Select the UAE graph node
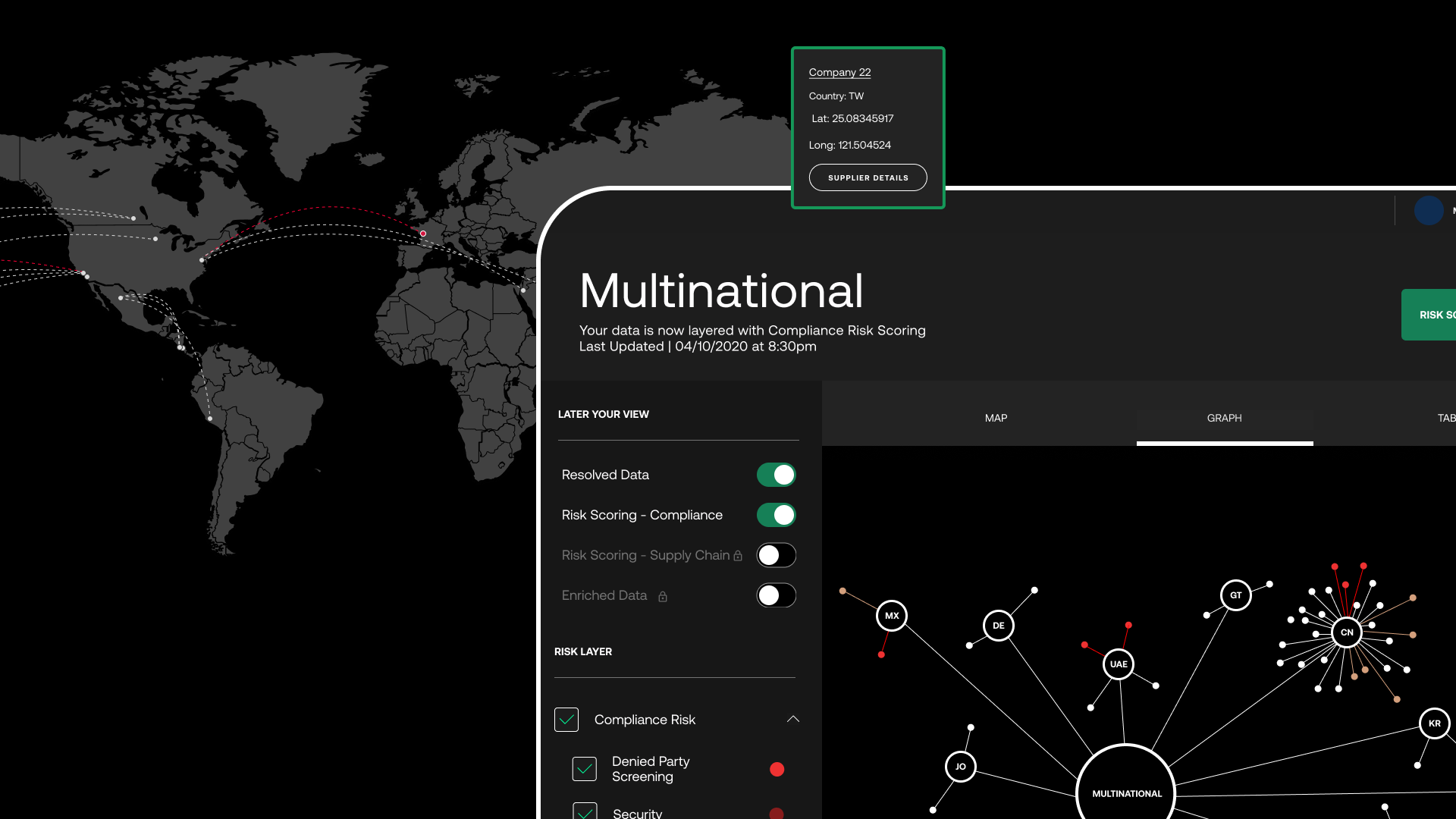The image size is (1456, 819). click(1119, 664)
